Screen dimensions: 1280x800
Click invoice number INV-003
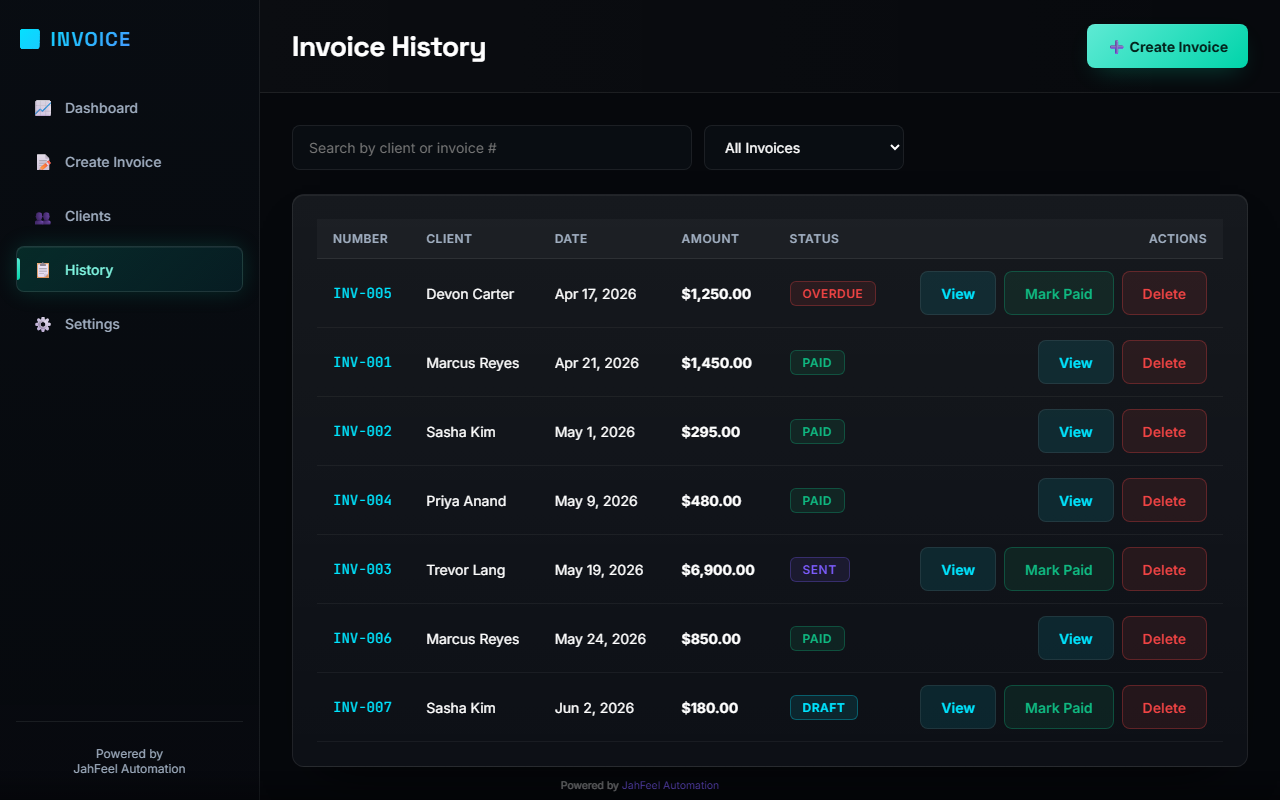pos(362,569)
